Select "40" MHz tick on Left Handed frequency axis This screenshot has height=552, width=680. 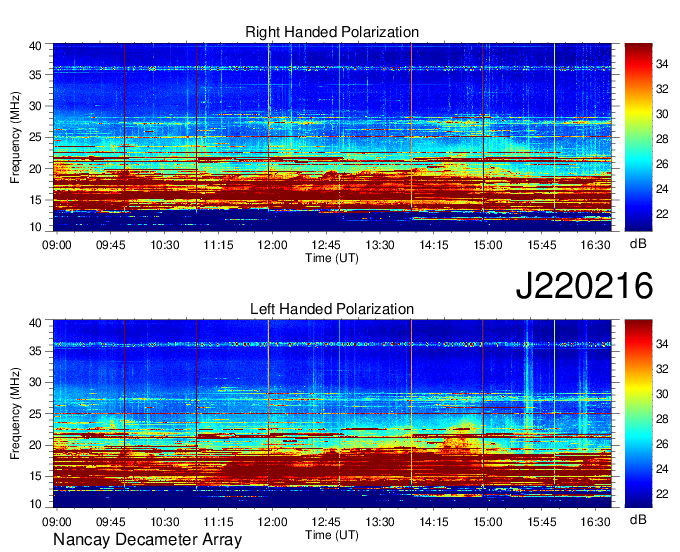[x=36, y=322]
